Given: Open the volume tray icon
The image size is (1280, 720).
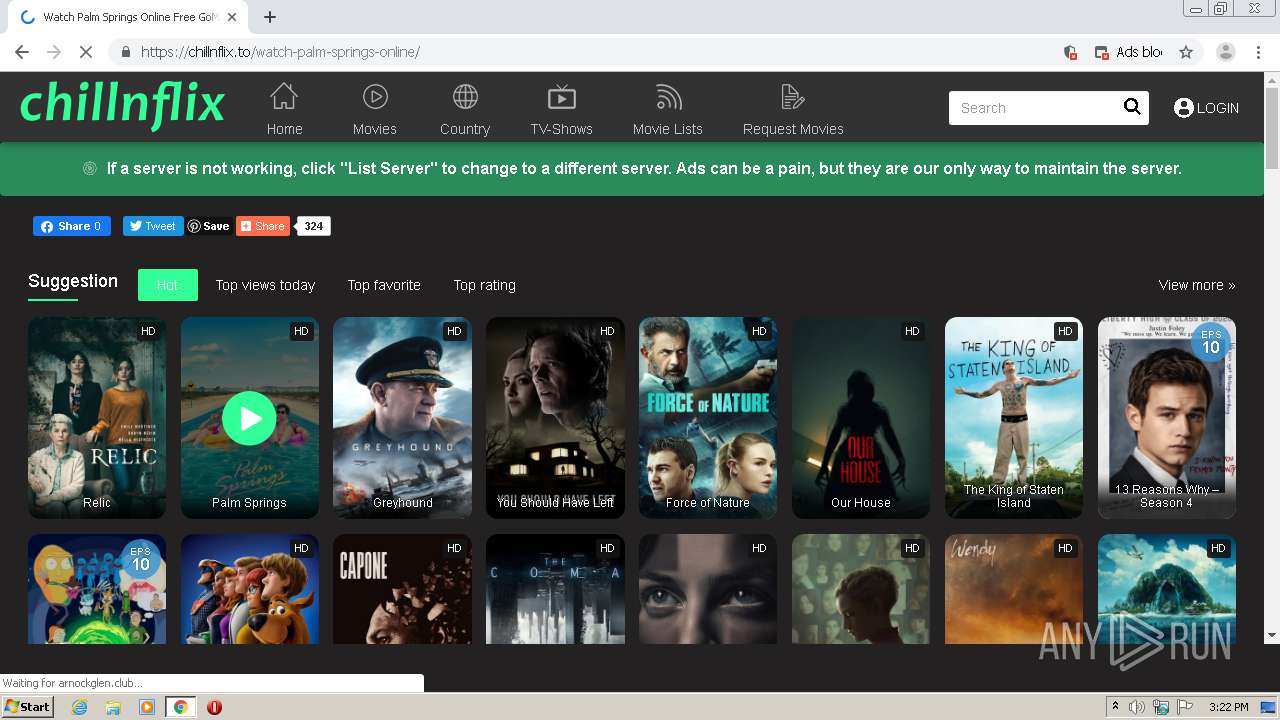Looking at the screenshot, I should (x=1137, y=707).
